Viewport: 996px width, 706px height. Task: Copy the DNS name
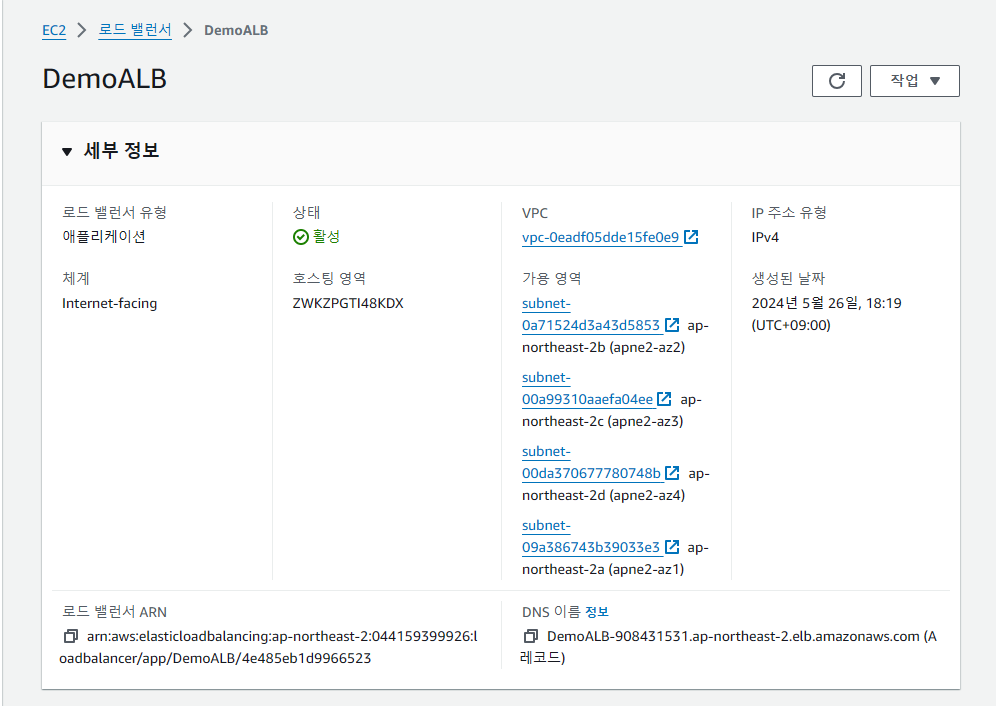coord(530,636)
